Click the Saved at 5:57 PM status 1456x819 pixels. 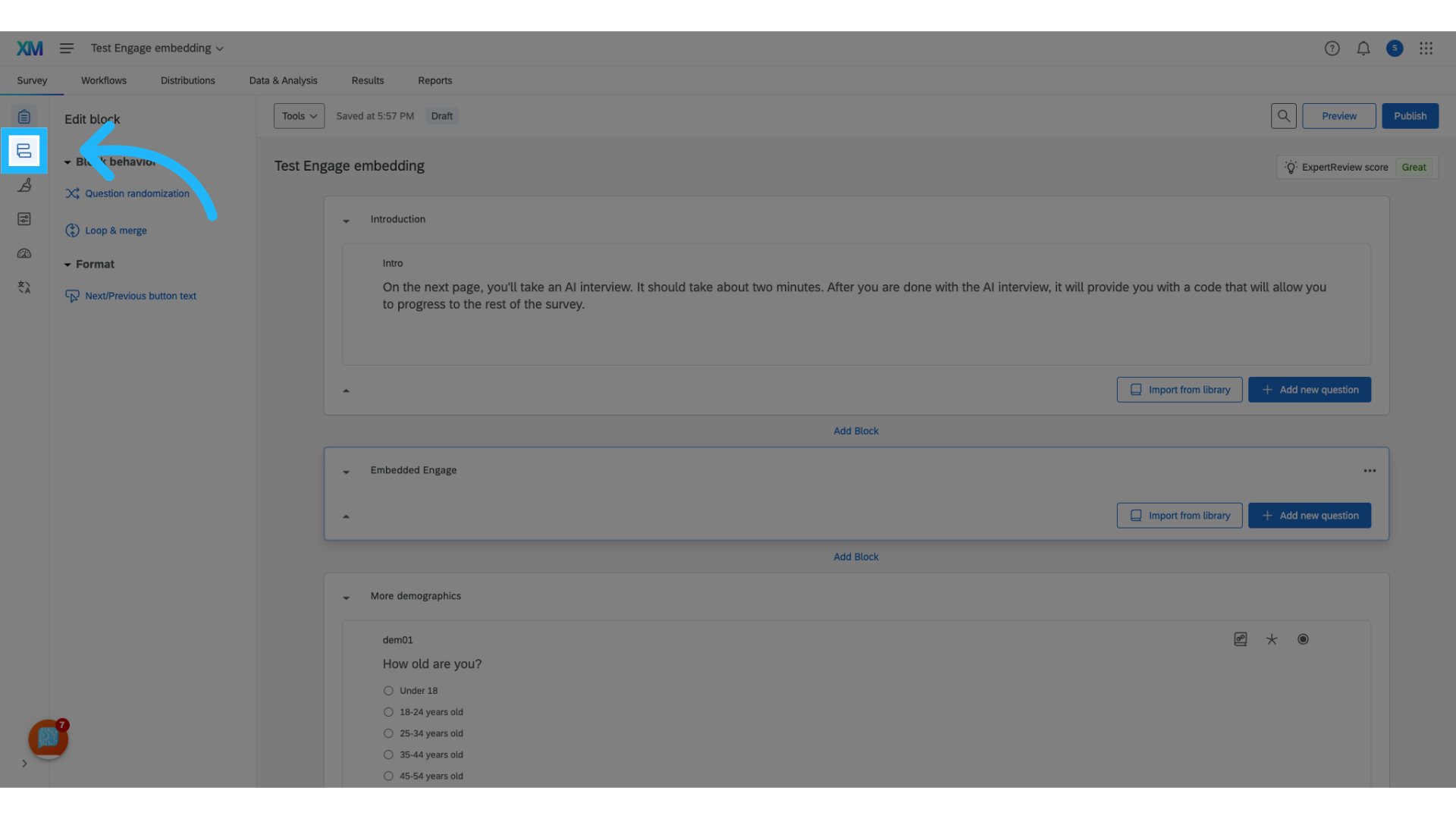pos(375,116)
